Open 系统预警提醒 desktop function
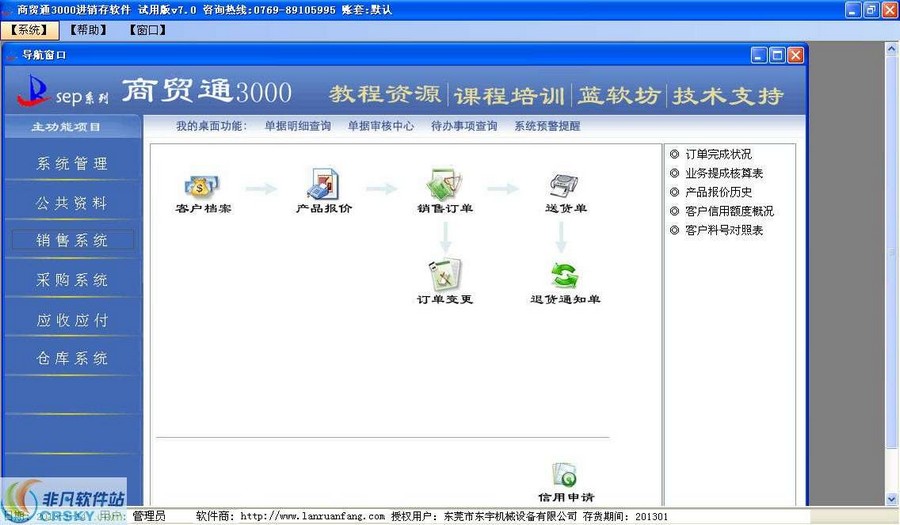The height and width of the screenshot is (525, 900). click(547, 126)
